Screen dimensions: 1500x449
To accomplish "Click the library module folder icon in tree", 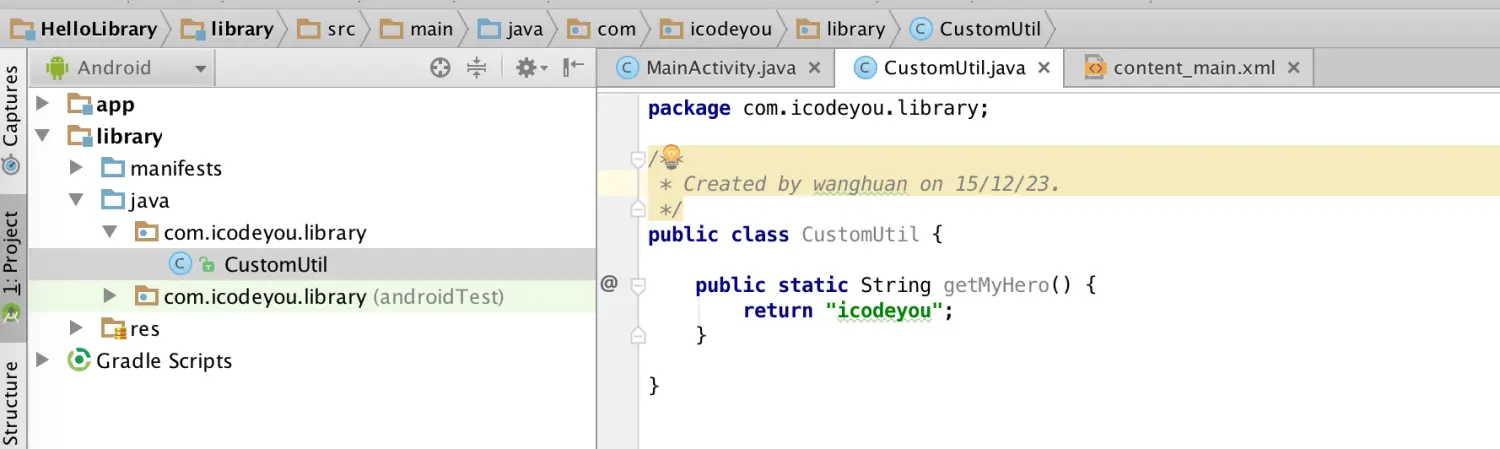I will (80, 136).
